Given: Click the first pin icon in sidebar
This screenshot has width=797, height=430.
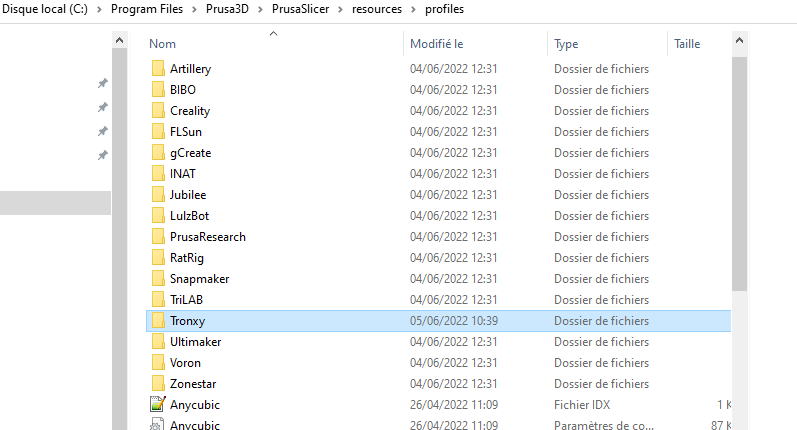Looking at the screenshot, I should tap(103, 83).
